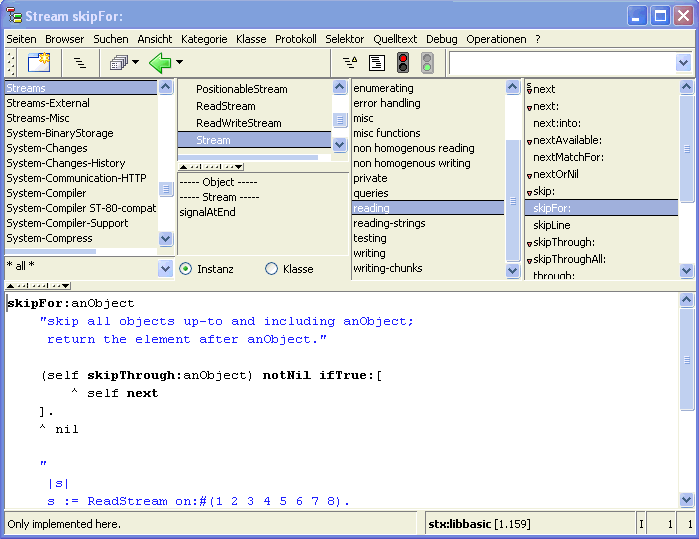Select the skipThrough: method
The image size is (699, 539).
[x=601, y=242]
